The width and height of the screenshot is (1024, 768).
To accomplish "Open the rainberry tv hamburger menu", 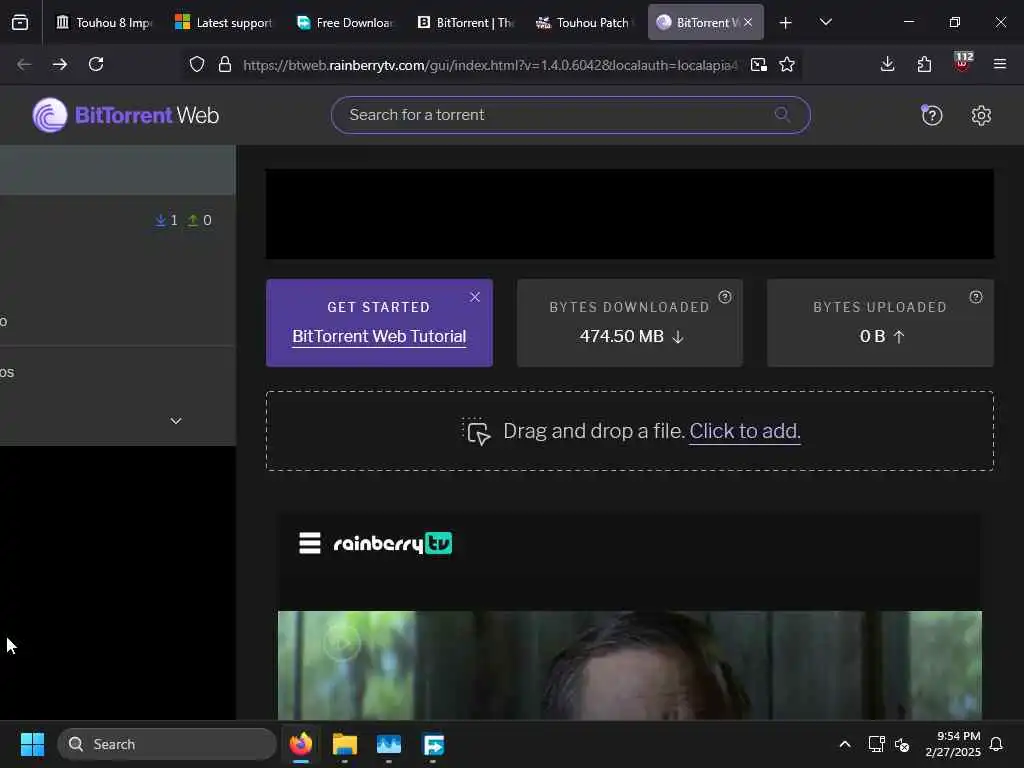I will [x=310, y=543].
